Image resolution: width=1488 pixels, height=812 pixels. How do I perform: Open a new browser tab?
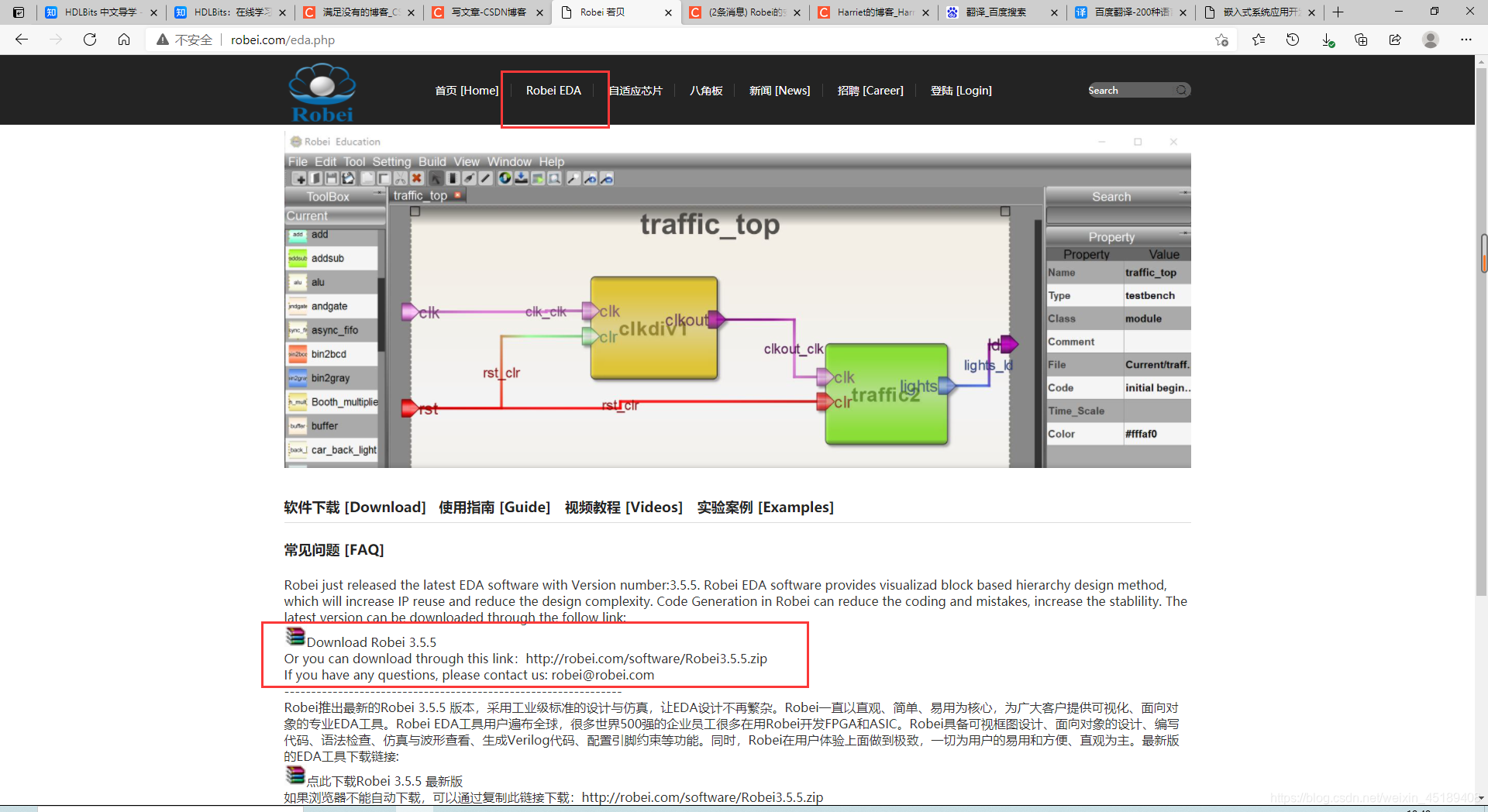click(x=1338, y=12)
